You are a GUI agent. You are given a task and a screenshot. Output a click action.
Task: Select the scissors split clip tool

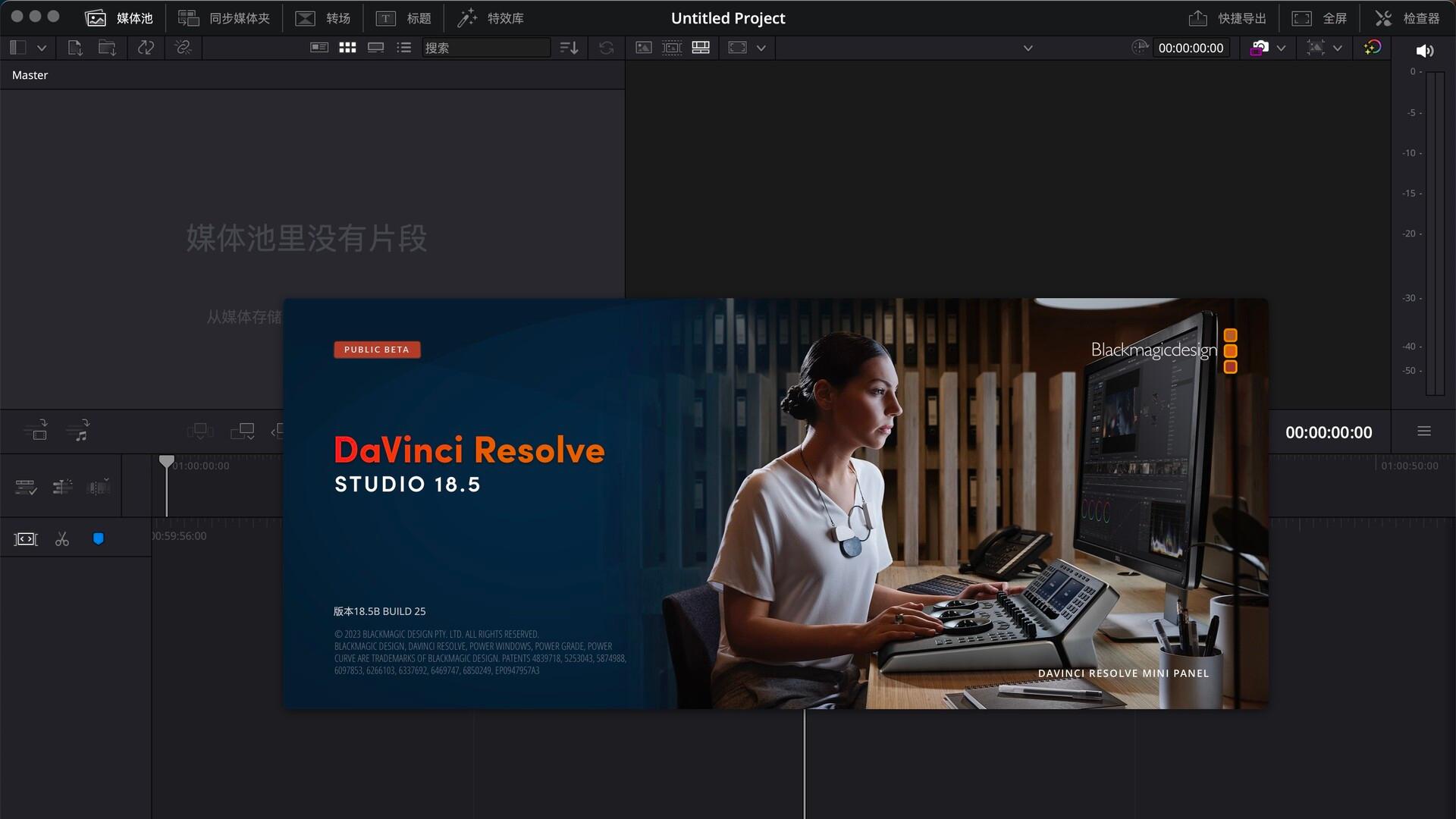[62, 539]
